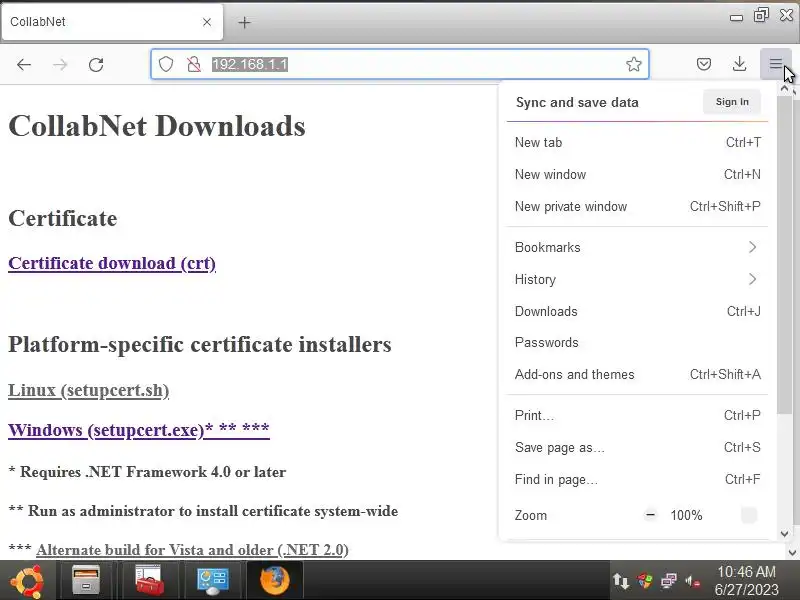The height and width of the screenshot is (600, 800).
Task: Open the Ubuntu start menu logo
Action: pyautogui.click(x=28, y=581)
